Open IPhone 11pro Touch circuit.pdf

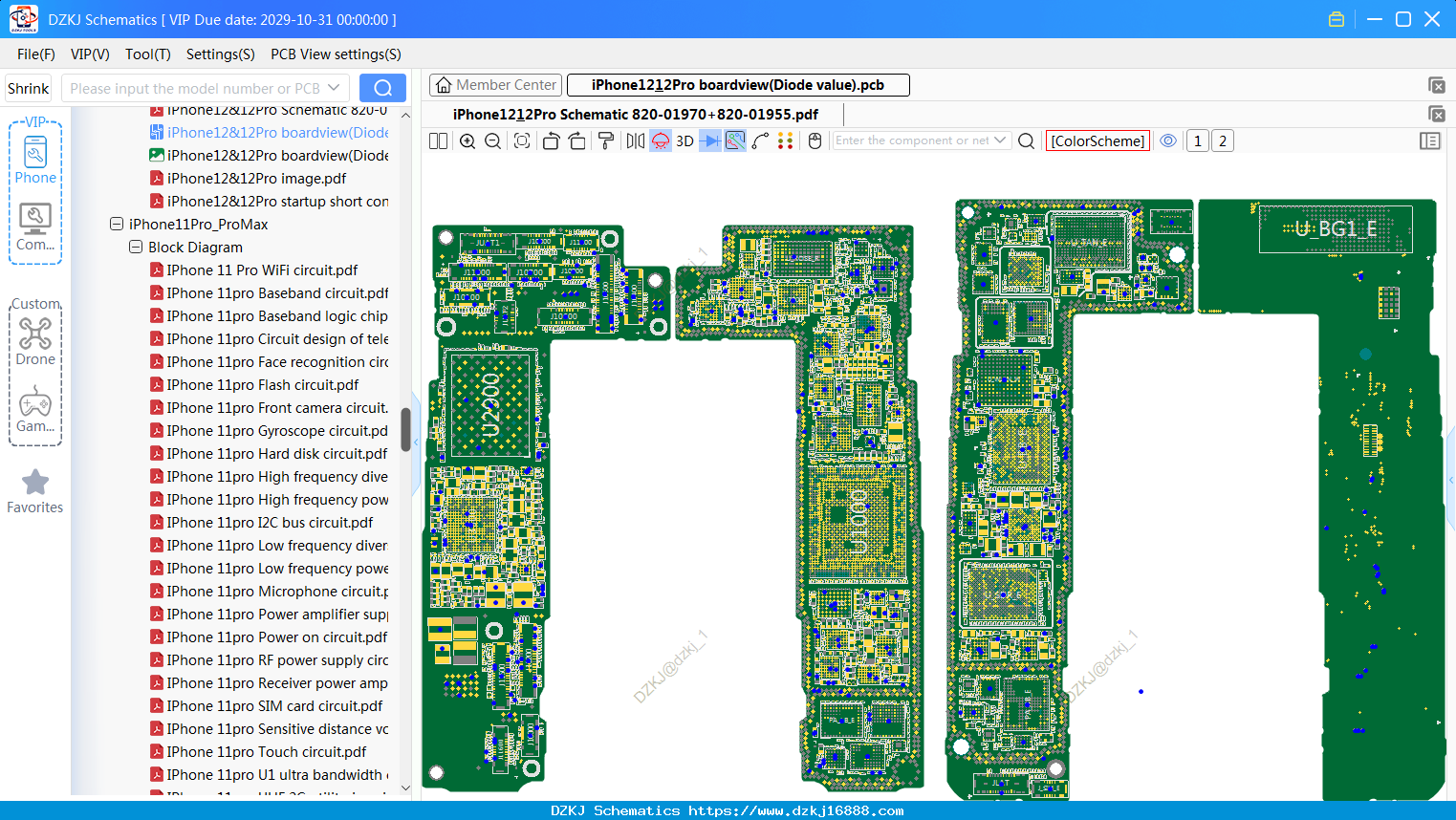pos(267,752)
